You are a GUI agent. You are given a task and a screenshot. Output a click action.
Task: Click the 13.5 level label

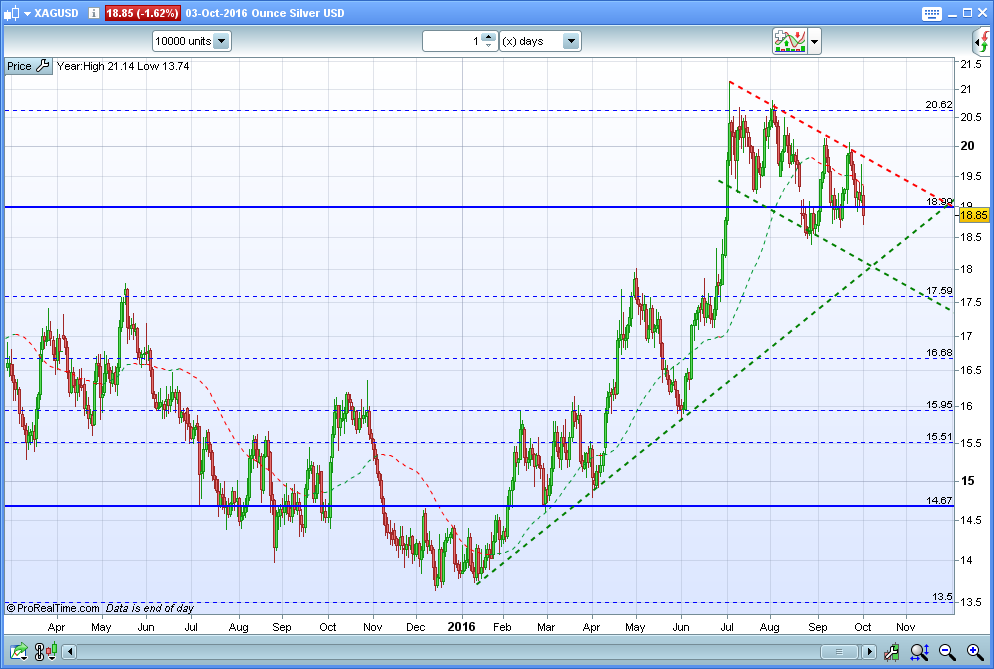[942, 597]
